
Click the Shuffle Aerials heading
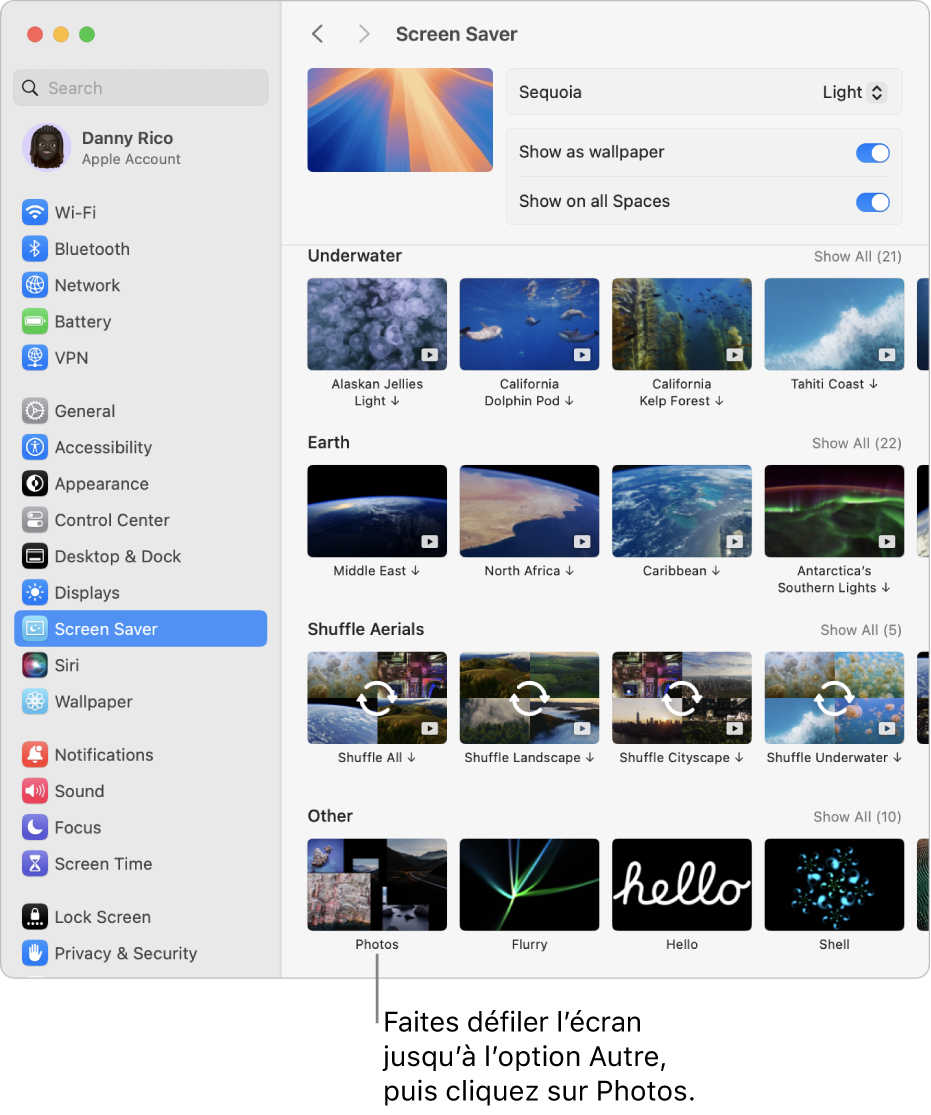point(366,629)
